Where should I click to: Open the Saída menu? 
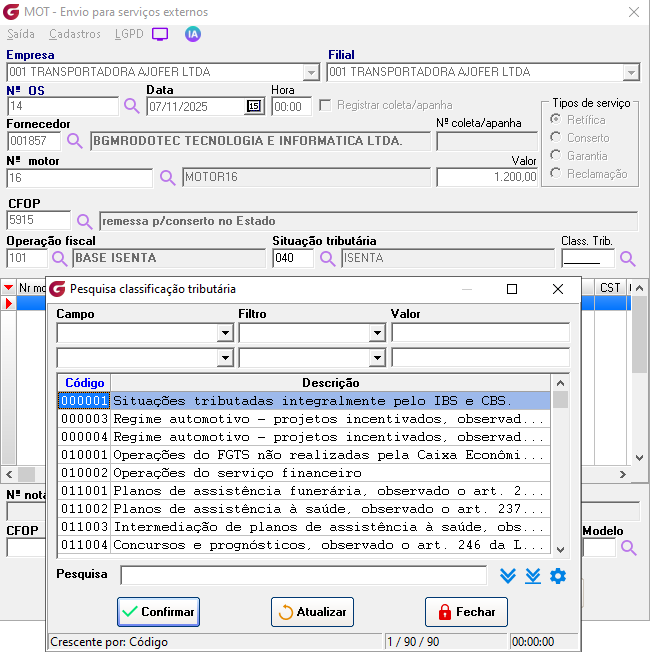tap(21, 34)
